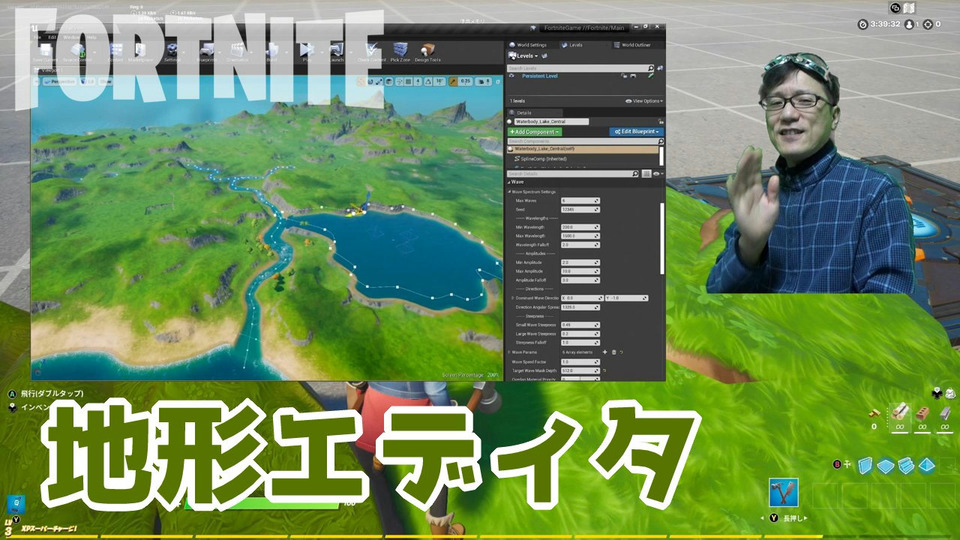Select wall build piece in game HUD
Viewport: 960px width, 540px height.
865,466
